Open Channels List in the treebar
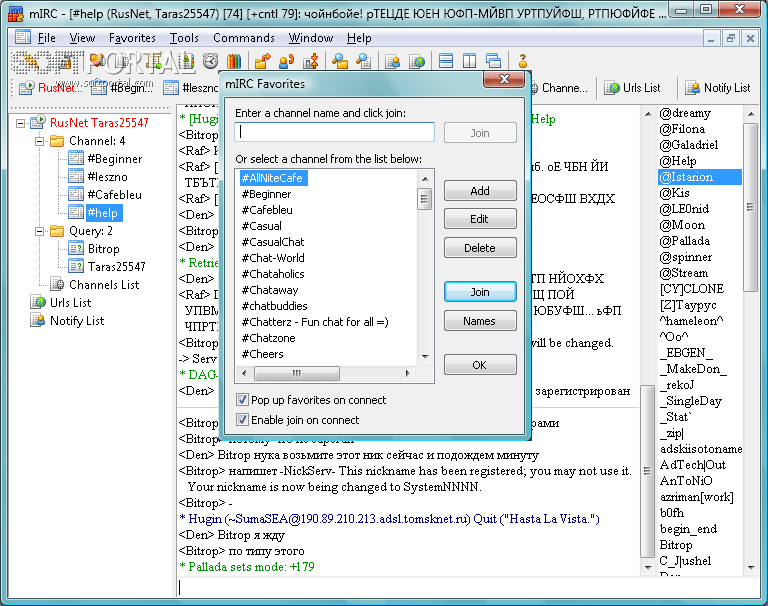The image size is (768, 606). [x=95, y=285]
